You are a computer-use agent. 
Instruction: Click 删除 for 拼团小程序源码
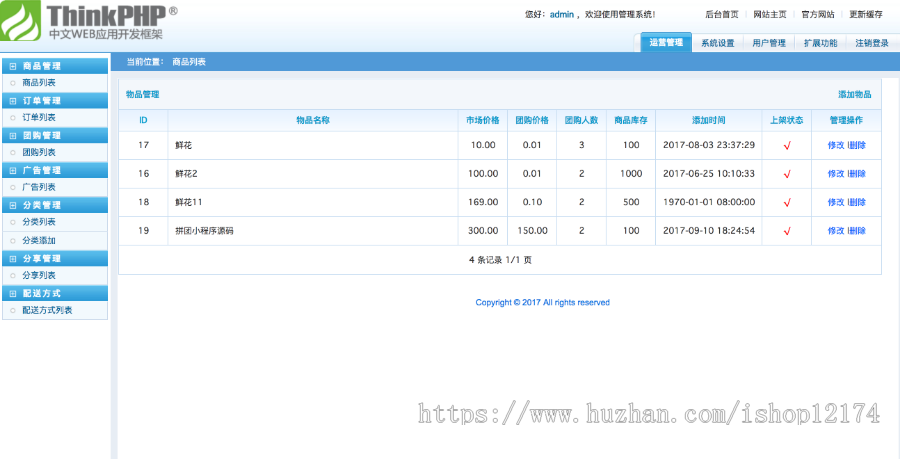pos(858,231)
